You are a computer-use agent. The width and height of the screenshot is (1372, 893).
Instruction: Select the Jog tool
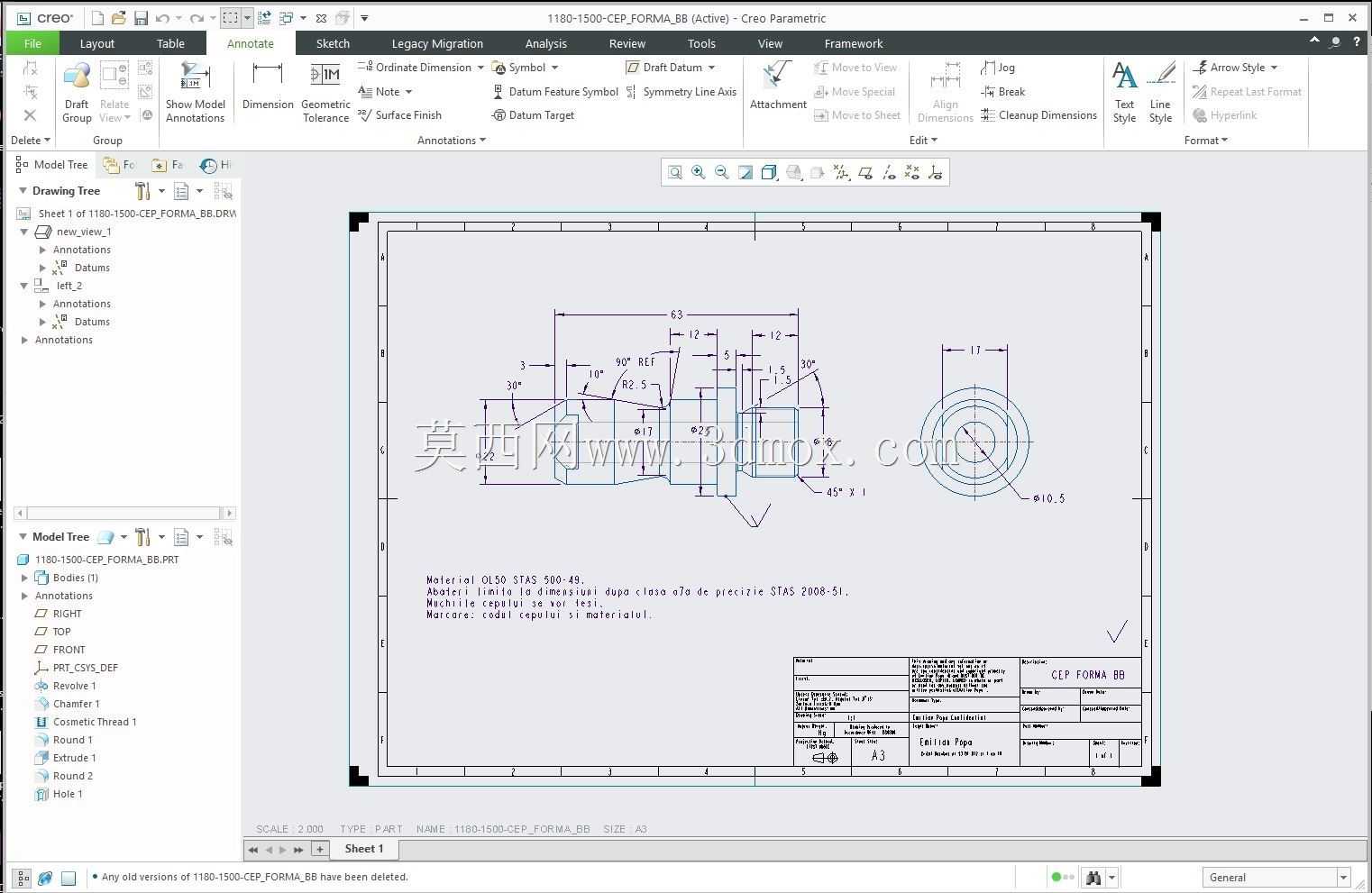(x=998, y=68)
